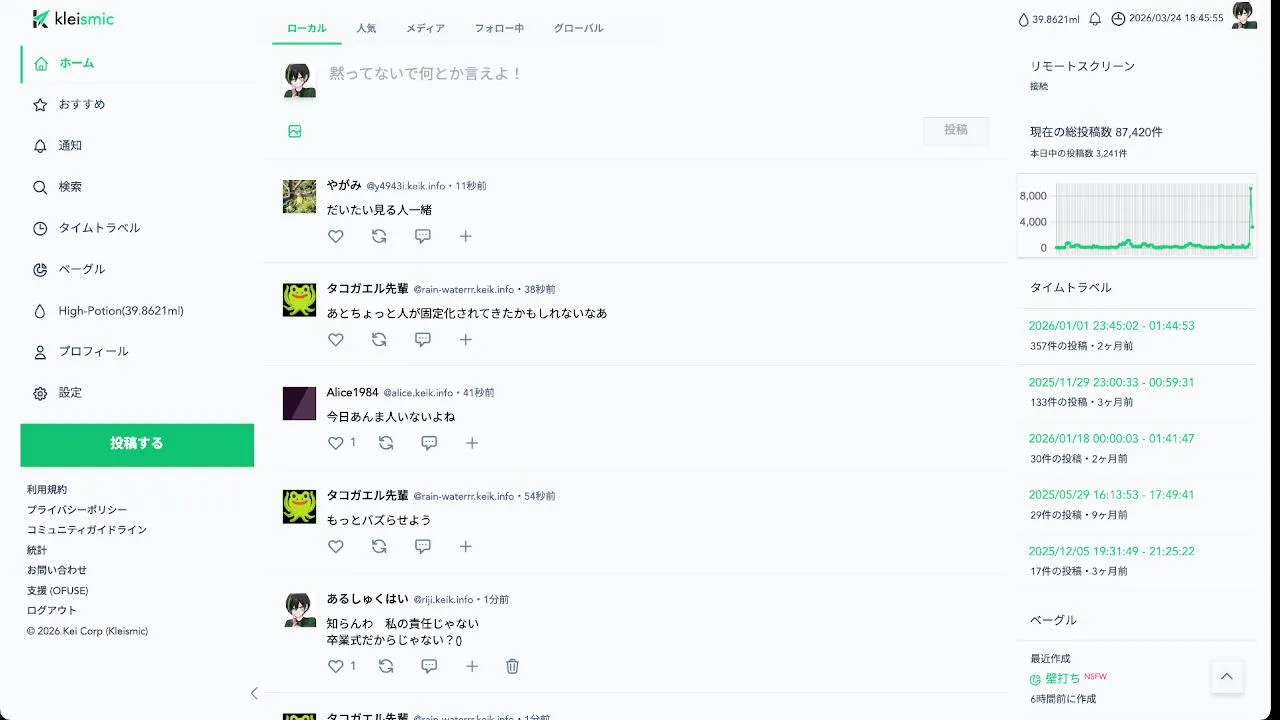1280x720 pixels.
Task: Attach an image using the composer's image icon
Action: click(x=295, y=131)
